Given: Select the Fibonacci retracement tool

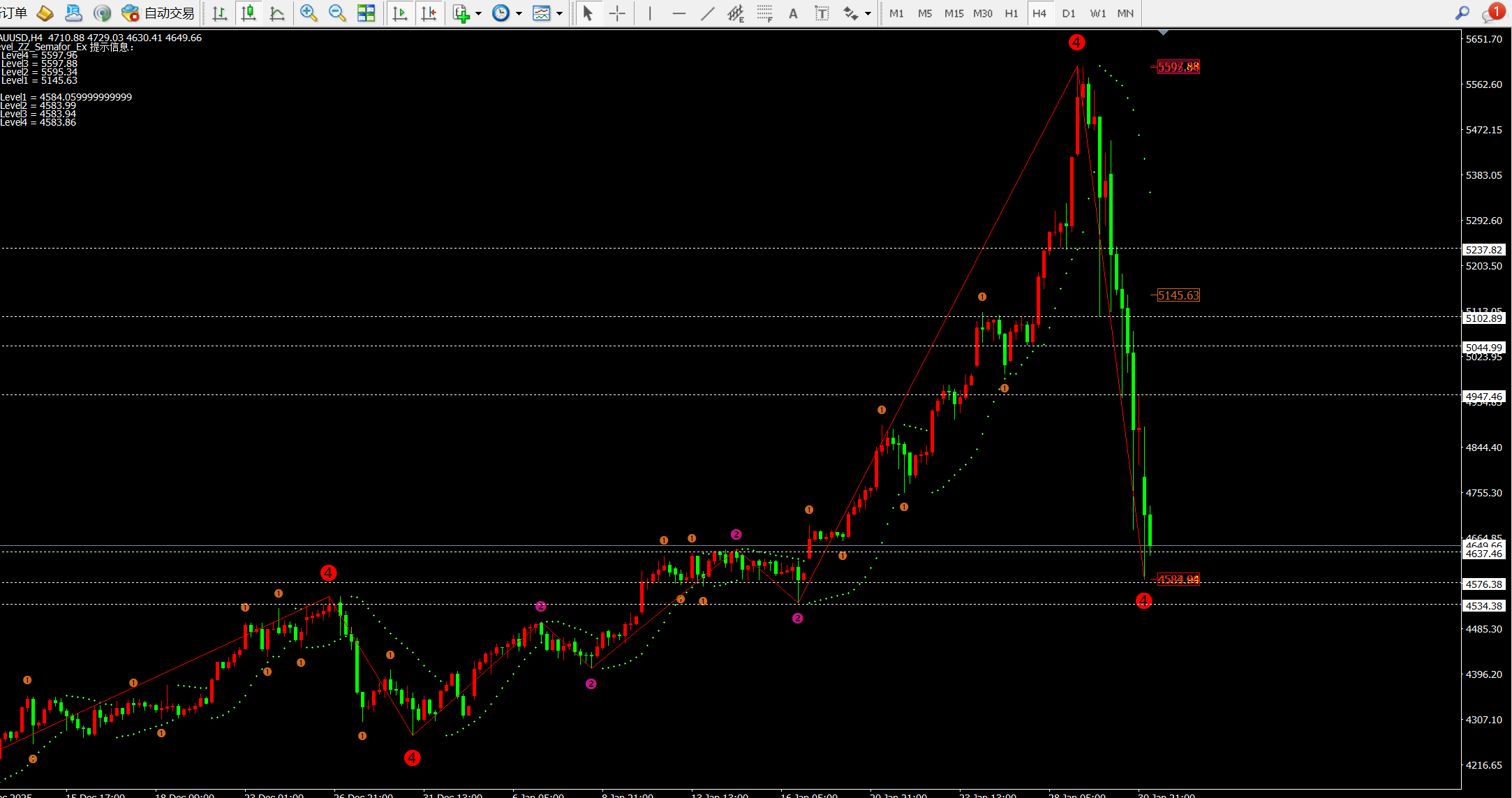Looking at the screenshot, I should [764, 13].
